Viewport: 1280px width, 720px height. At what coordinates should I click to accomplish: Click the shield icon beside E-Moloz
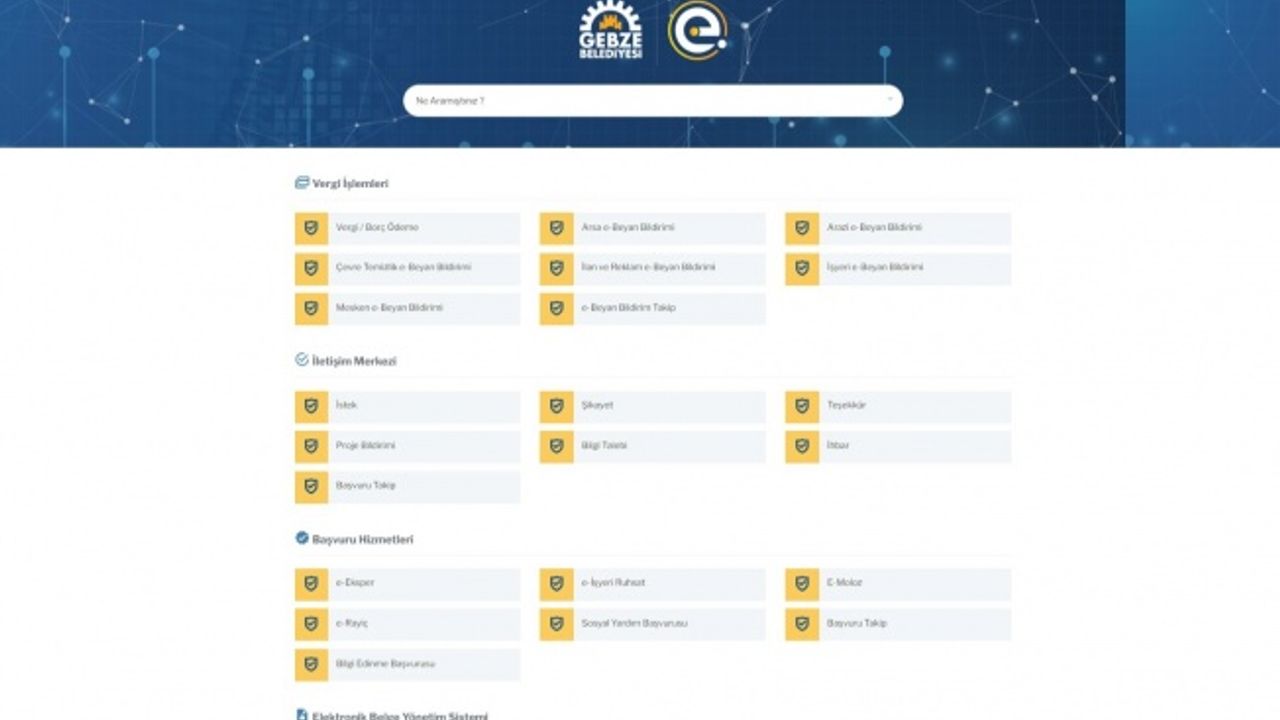(x=801, y=584)
